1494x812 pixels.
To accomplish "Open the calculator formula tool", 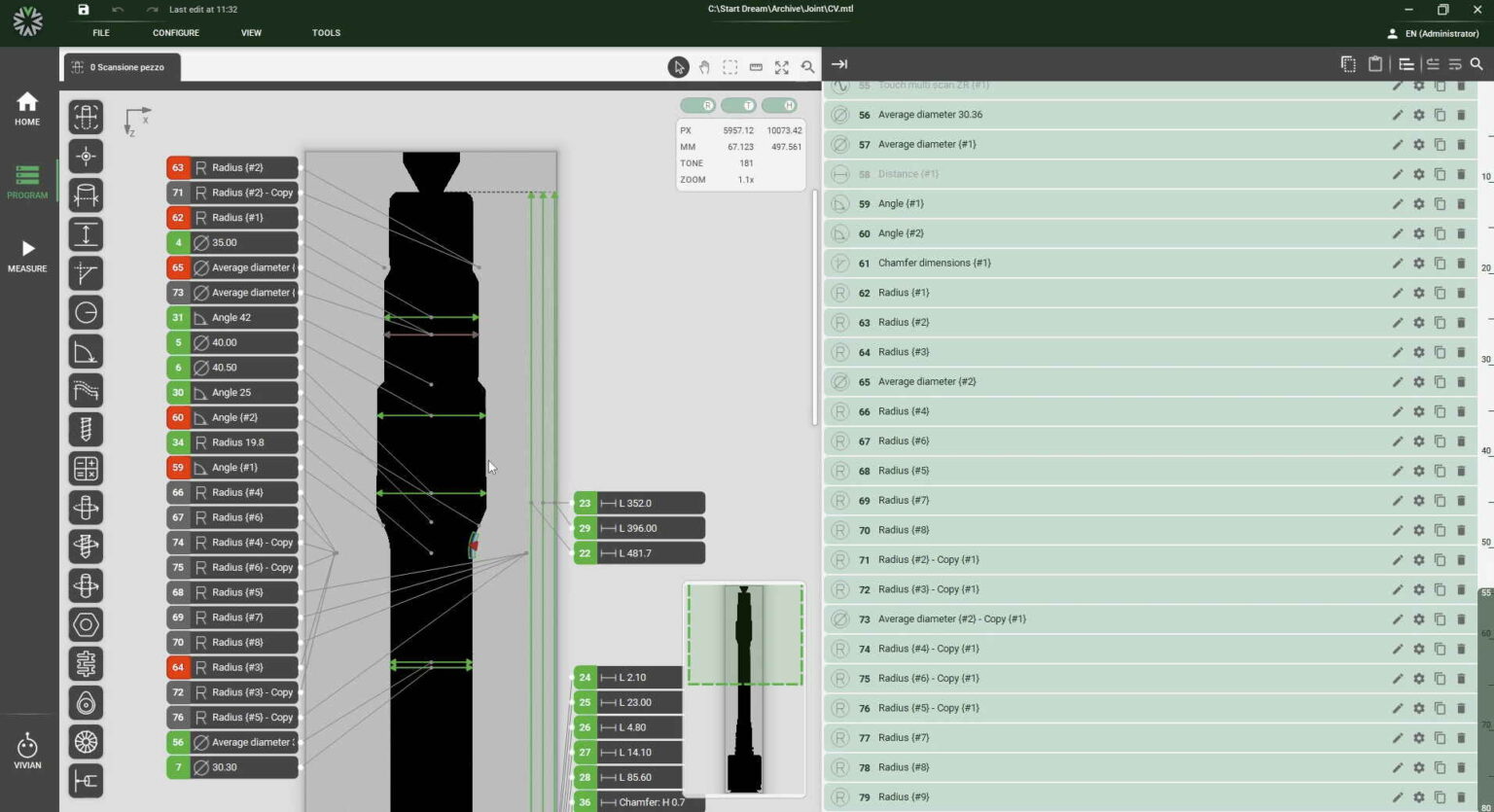I will tap(86, 469).
